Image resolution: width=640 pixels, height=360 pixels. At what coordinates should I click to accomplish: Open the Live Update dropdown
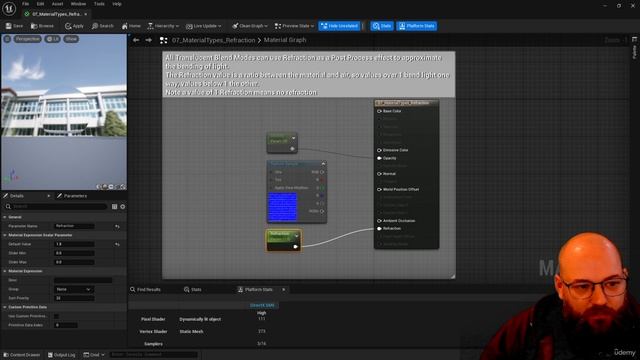[203, 26]
